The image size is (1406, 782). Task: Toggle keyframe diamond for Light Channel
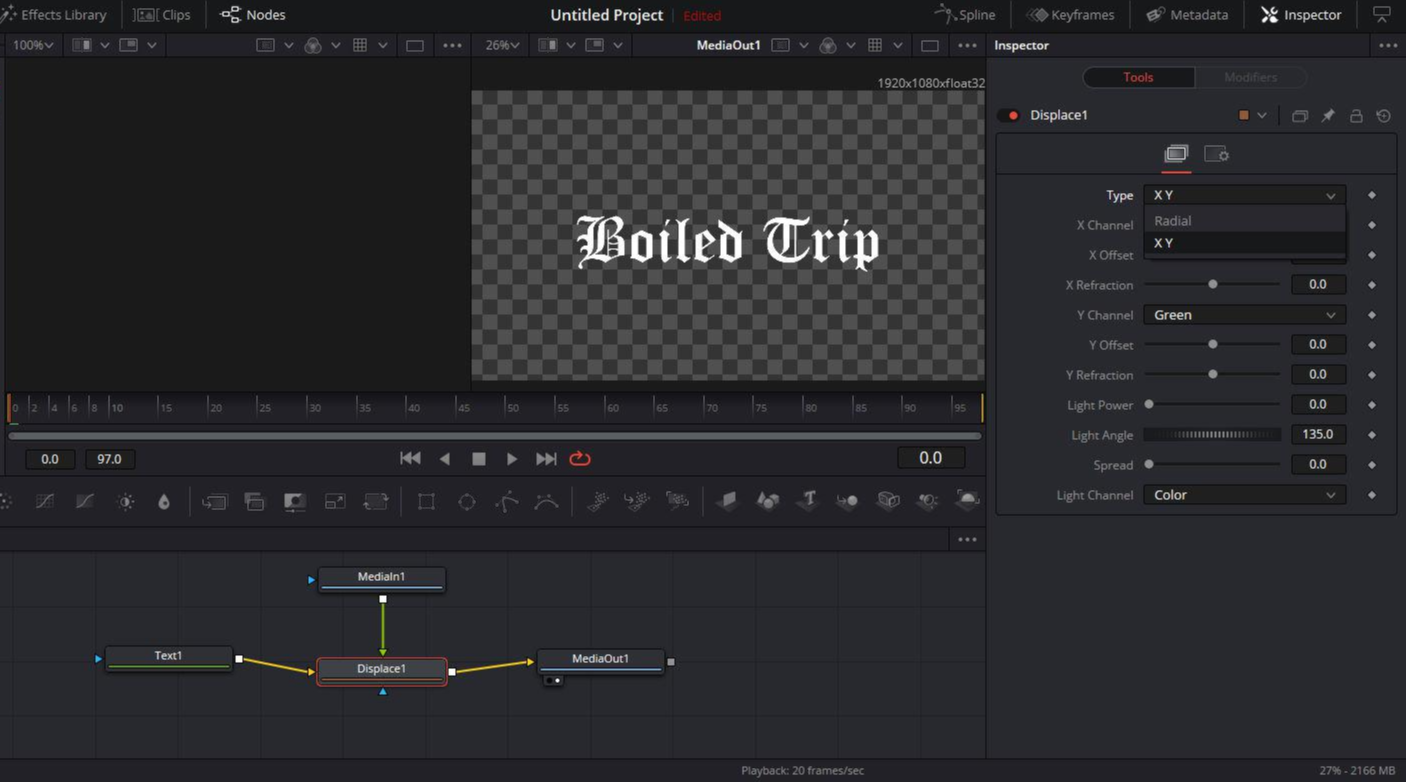pyautogui.click(x=1372, y=495)
